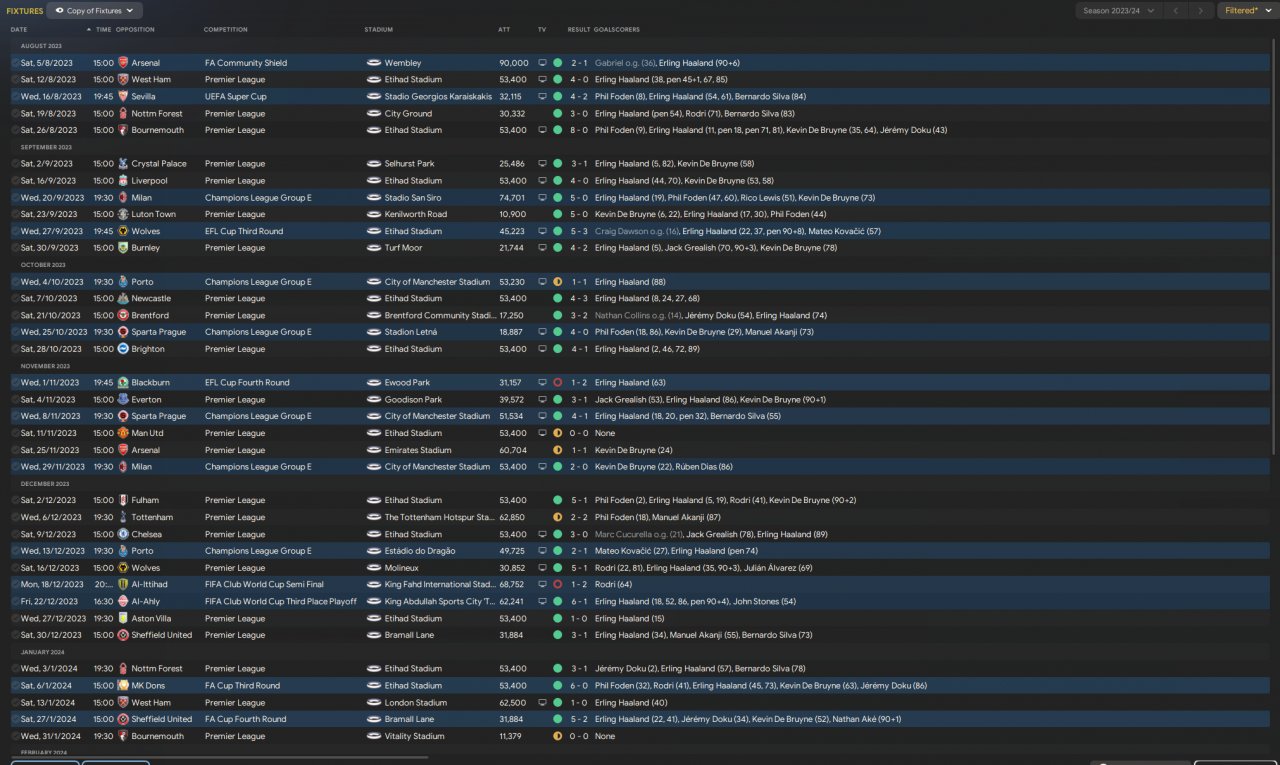Click the Sevilla club badge
Viewport: 1280px width, 765px height.
click(x=122, y=97)
